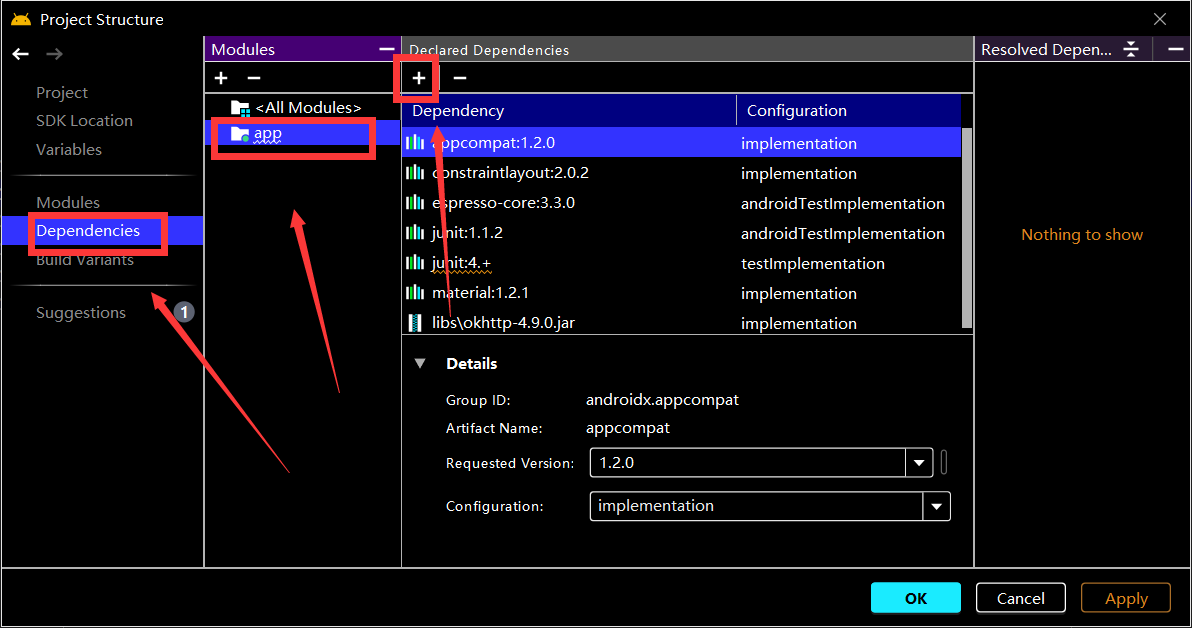
Task: Click the remove module minus icon
Action: click(254, 78)
